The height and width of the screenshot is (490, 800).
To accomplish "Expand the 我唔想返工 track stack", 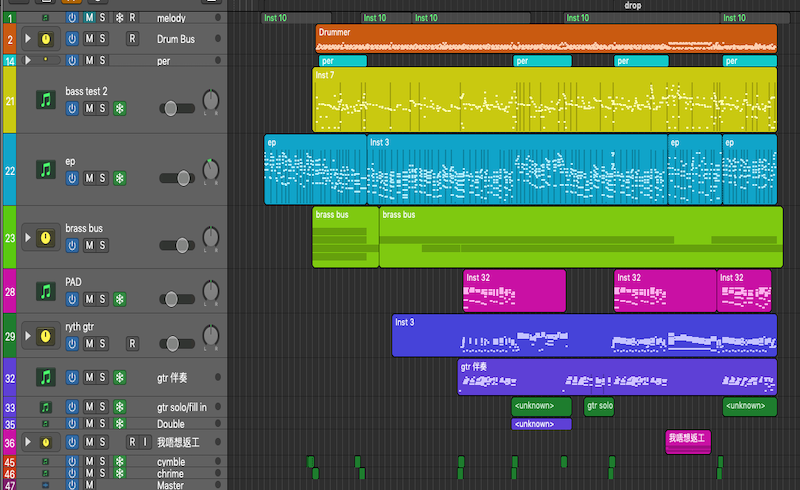I will [27, 442].
